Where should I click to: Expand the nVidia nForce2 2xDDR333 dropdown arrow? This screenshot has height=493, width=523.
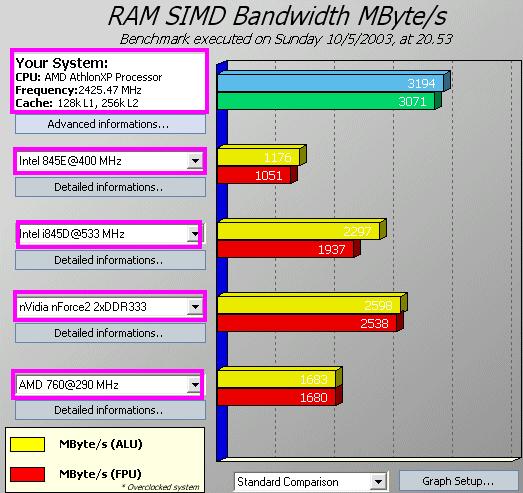195,307
